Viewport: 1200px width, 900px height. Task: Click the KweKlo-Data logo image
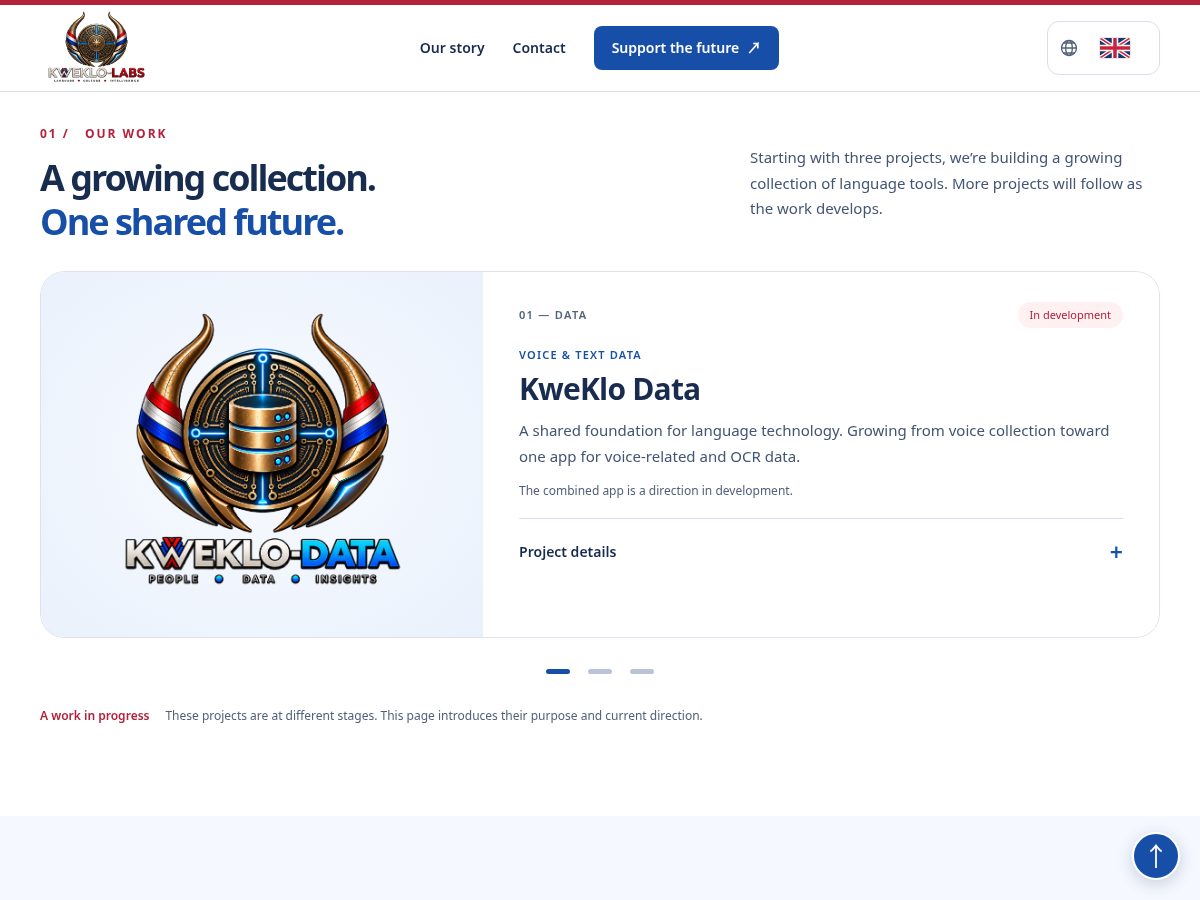[262, 450]
